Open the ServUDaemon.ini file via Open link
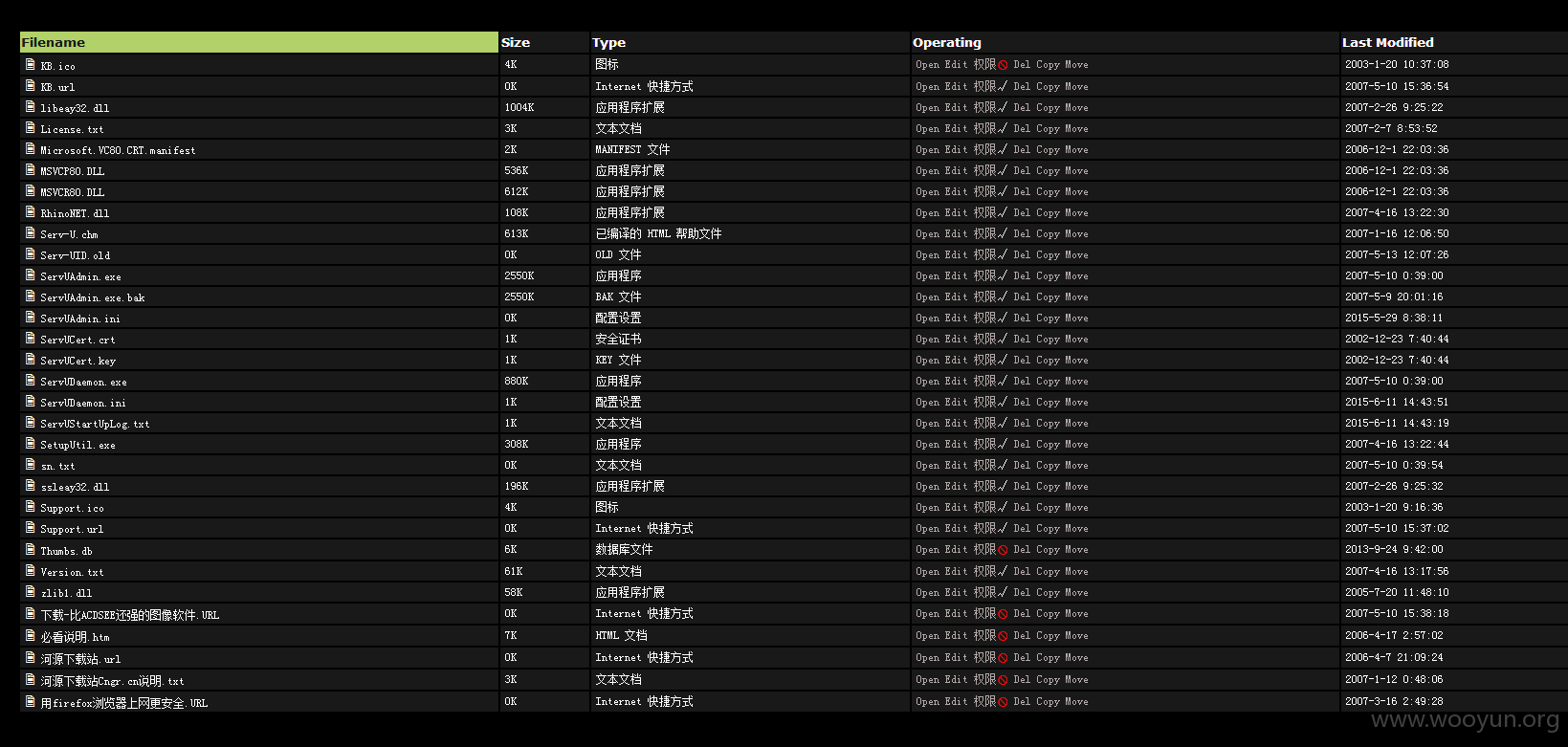 927,402
